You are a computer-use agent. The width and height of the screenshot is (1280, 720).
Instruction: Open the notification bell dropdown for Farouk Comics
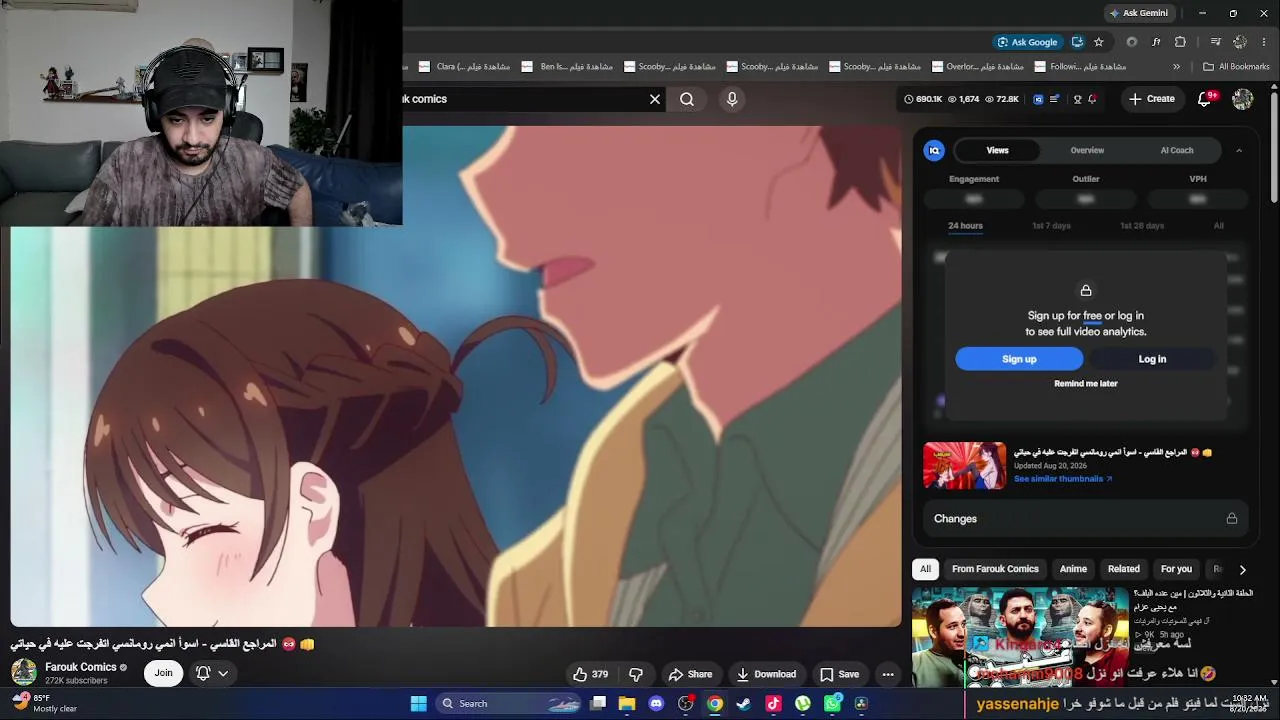click(x=212, y=673)
